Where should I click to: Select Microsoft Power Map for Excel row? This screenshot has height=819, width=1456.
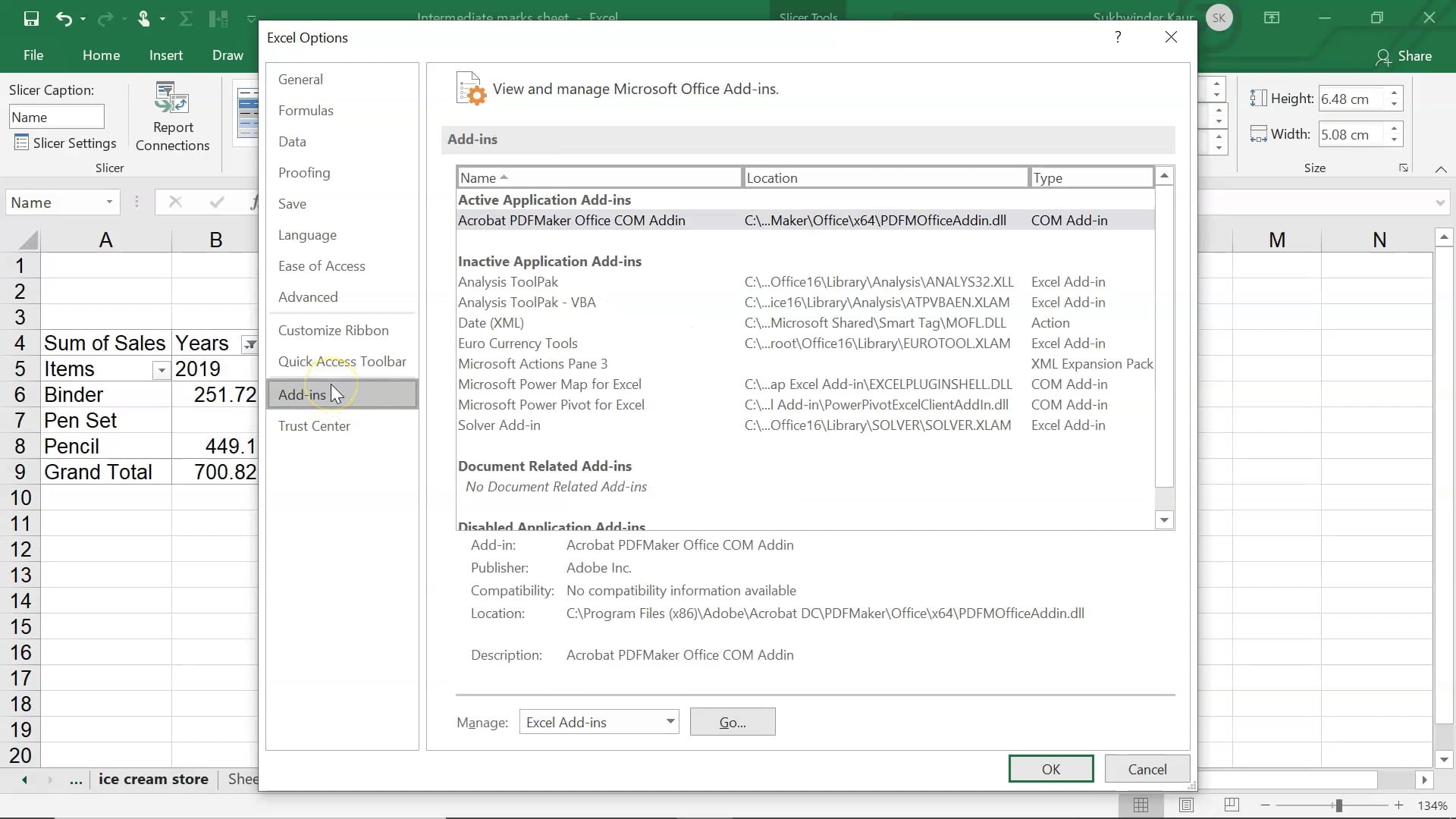(x=805, y=384)
